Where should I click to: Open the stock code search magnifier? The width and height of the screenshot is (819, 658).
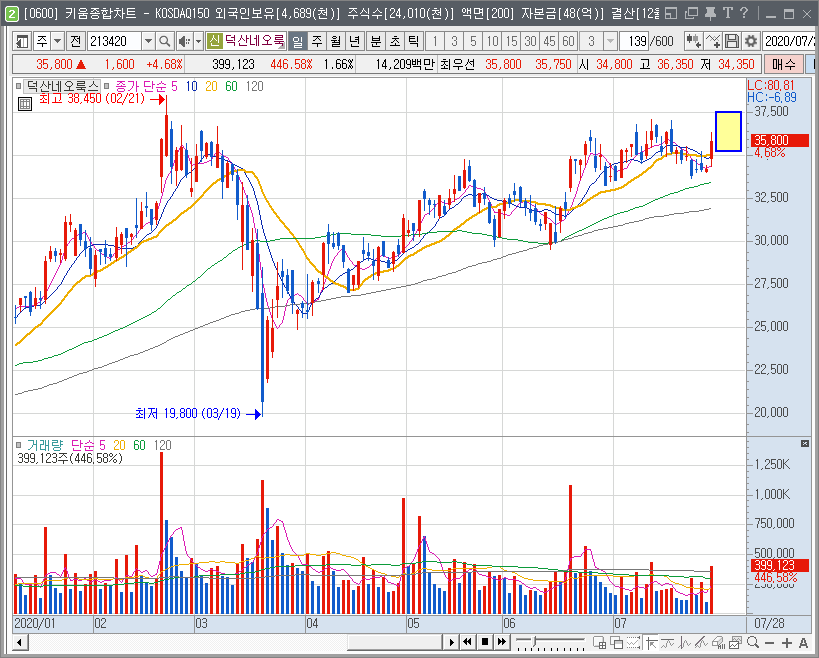(x=165, y=41)
